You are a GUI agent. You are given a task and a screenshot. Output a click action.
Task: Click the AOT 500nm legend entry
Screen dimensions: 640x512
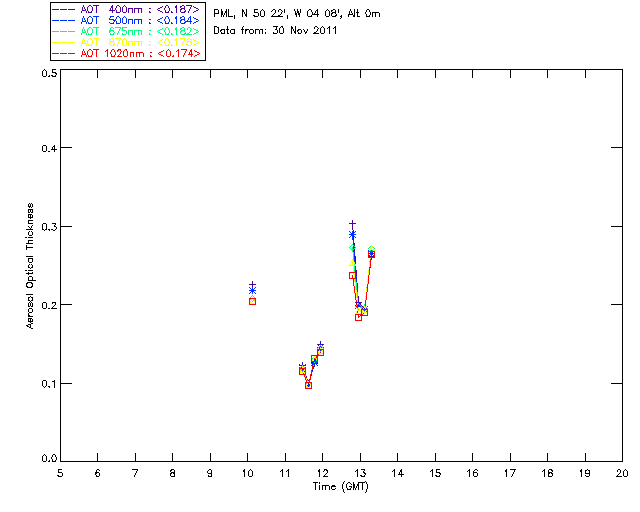point(126,20)
